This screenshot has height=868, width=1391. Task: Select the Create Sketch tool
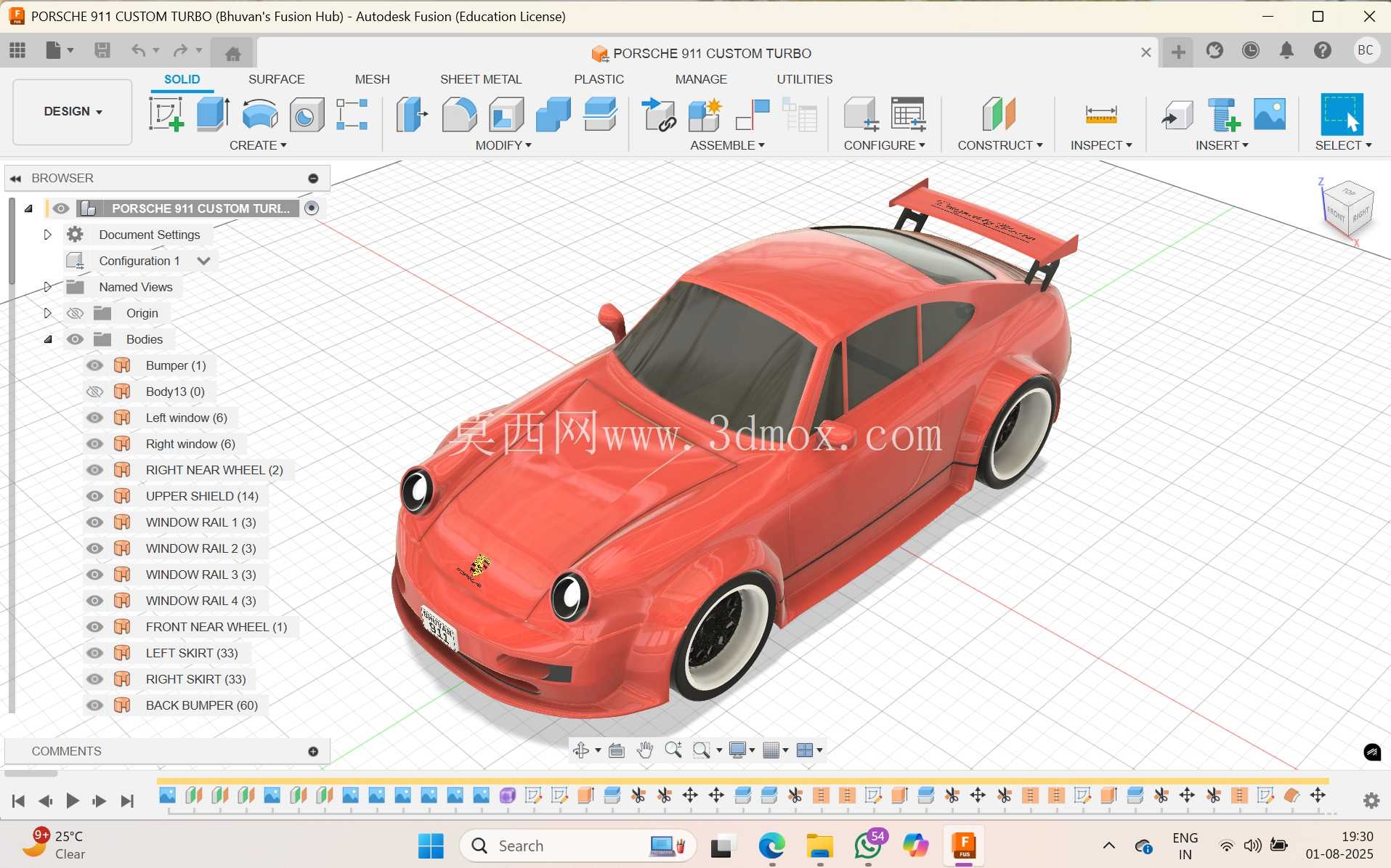(x=166, y=115)
